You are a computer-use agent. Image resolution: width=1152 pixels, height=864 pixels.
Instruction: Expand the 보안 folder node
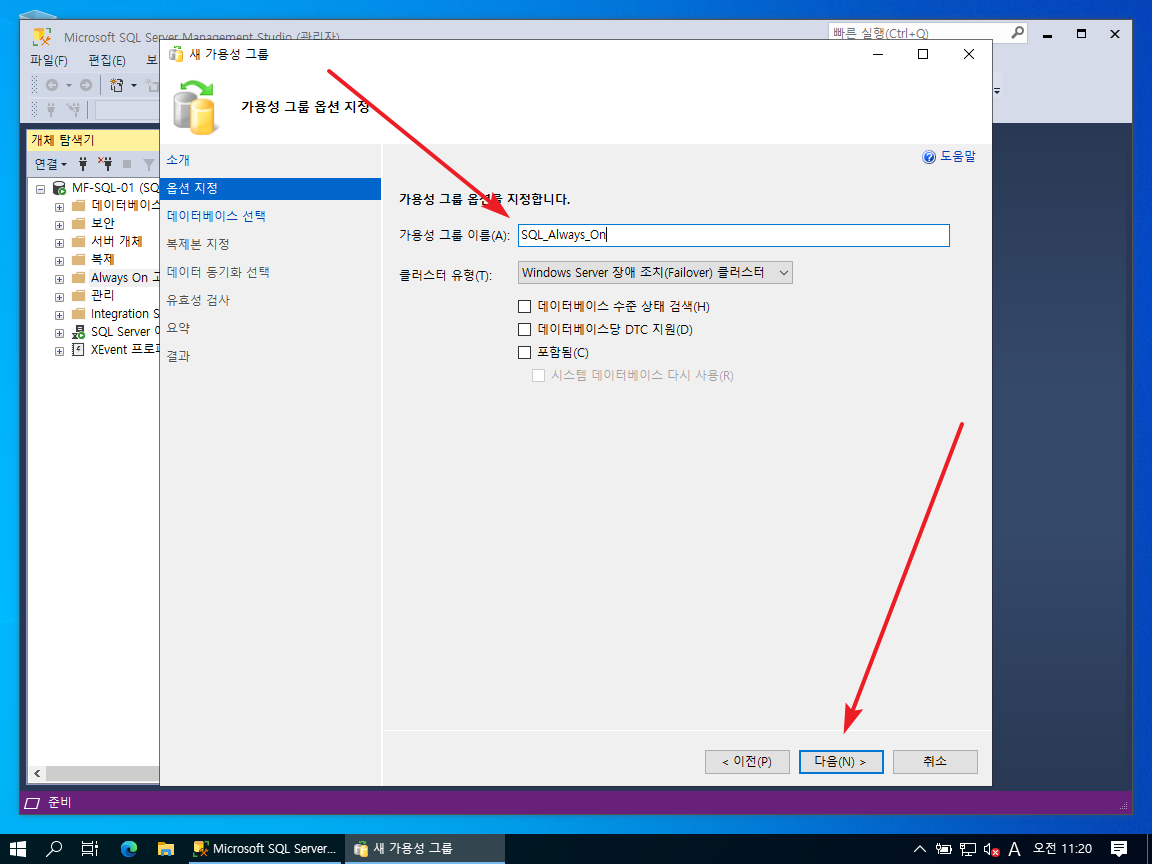click(x=60, y=225)
